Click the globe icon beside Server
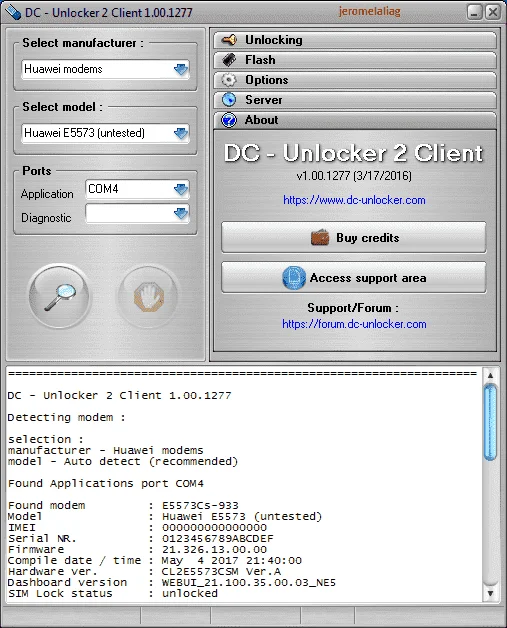The image size is (507, 628). point(229,100)
